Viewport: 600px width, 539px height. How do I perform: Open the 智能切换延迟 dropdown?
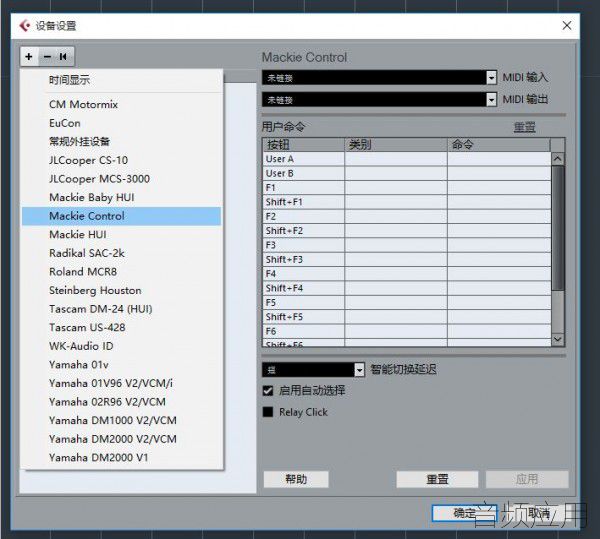[x=359, y=370]
